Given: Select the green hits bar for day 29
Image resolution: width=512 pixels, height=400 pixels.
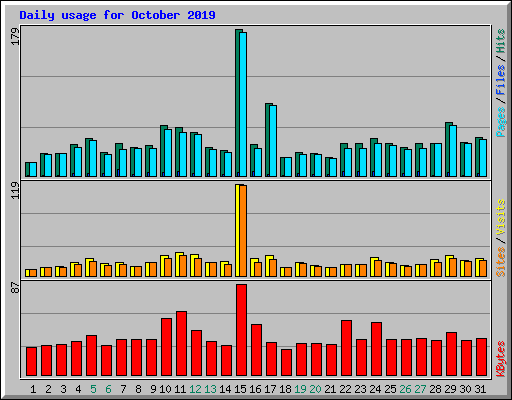Looking at the screenshot, I should point(447,149).
